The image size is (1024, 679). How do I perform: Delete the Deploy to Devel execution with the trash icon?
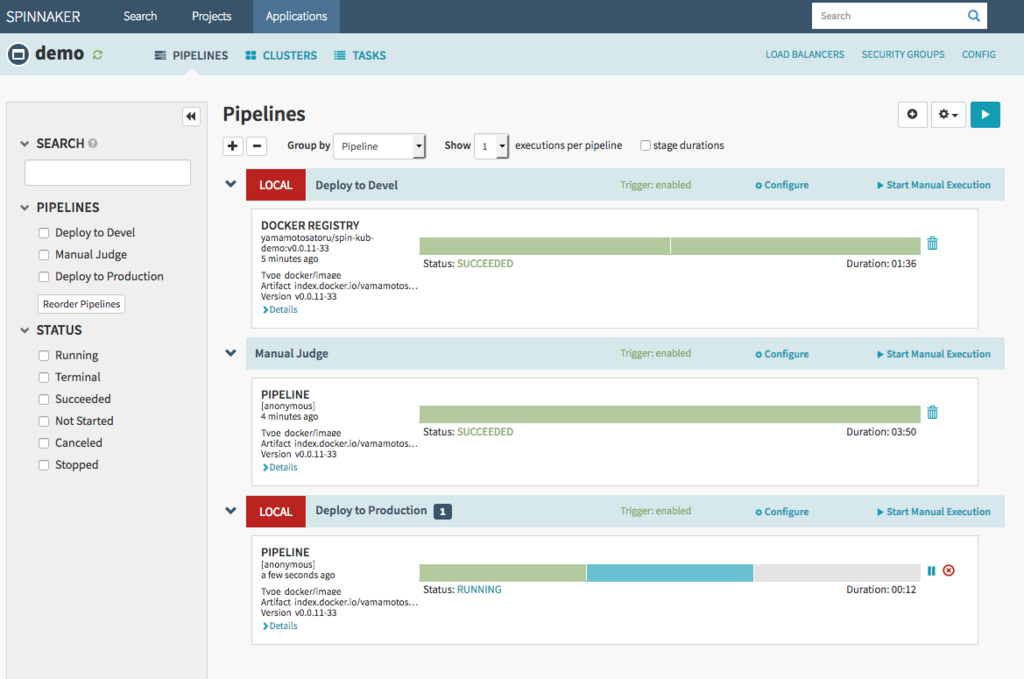(x=933, y=244)
